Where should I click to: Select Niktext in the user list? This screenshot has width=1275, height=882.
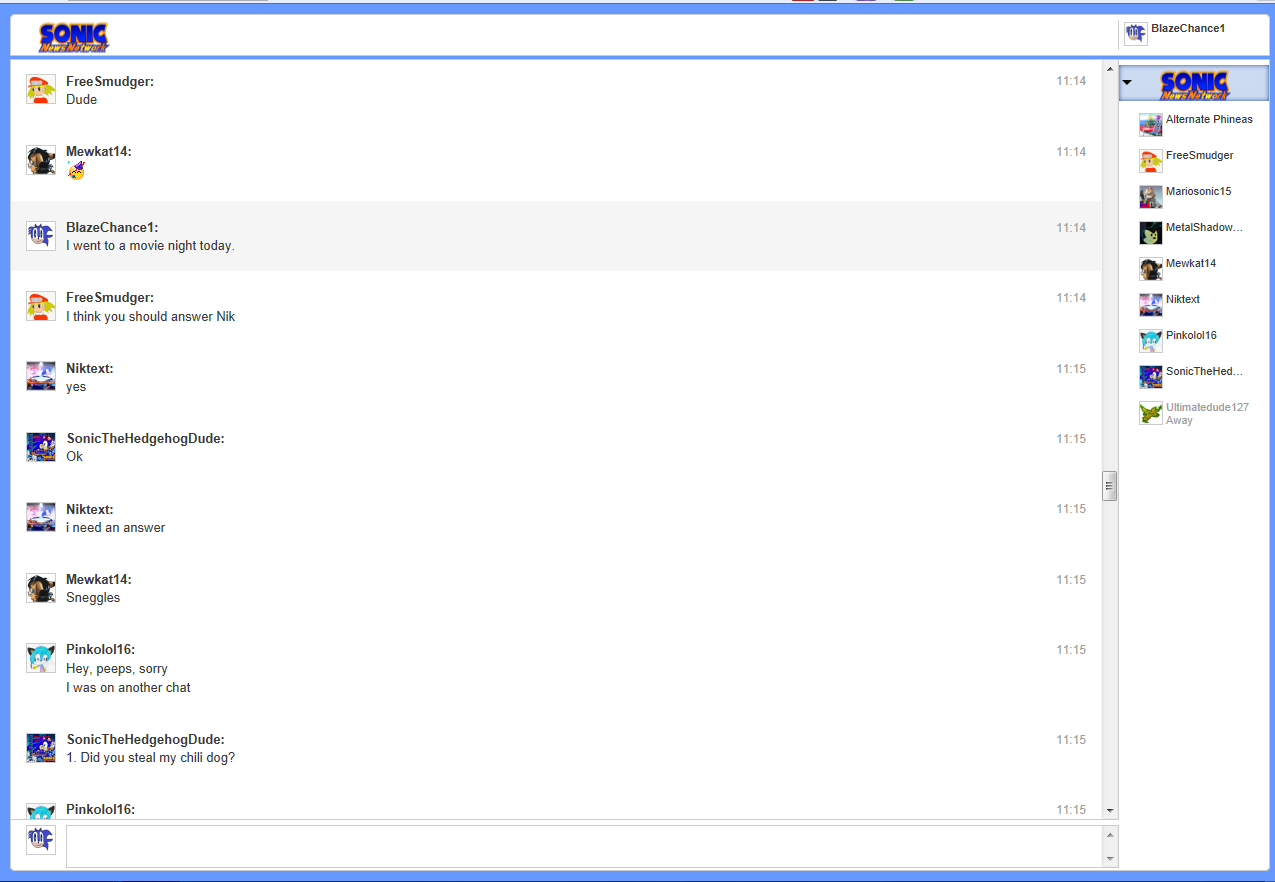coord(1182,299)
